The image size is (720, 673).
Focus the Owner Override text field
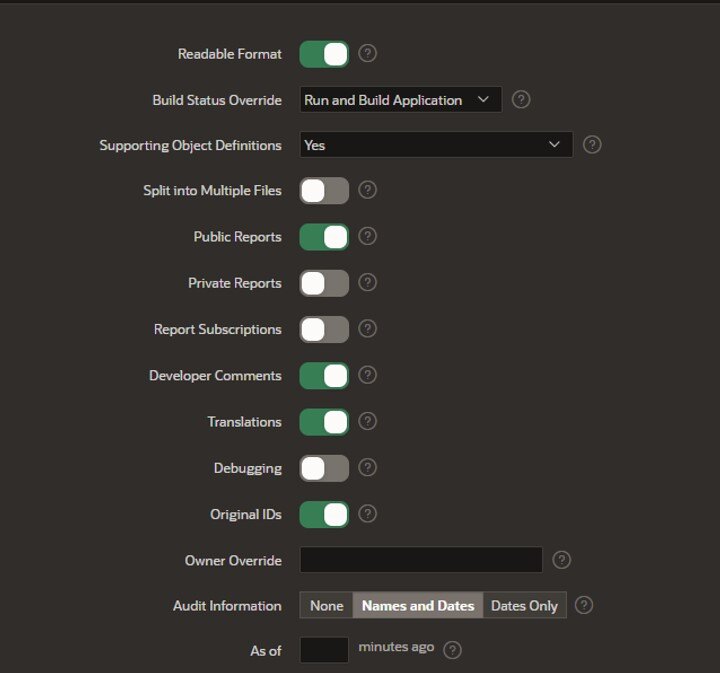[x=421, y=560]
